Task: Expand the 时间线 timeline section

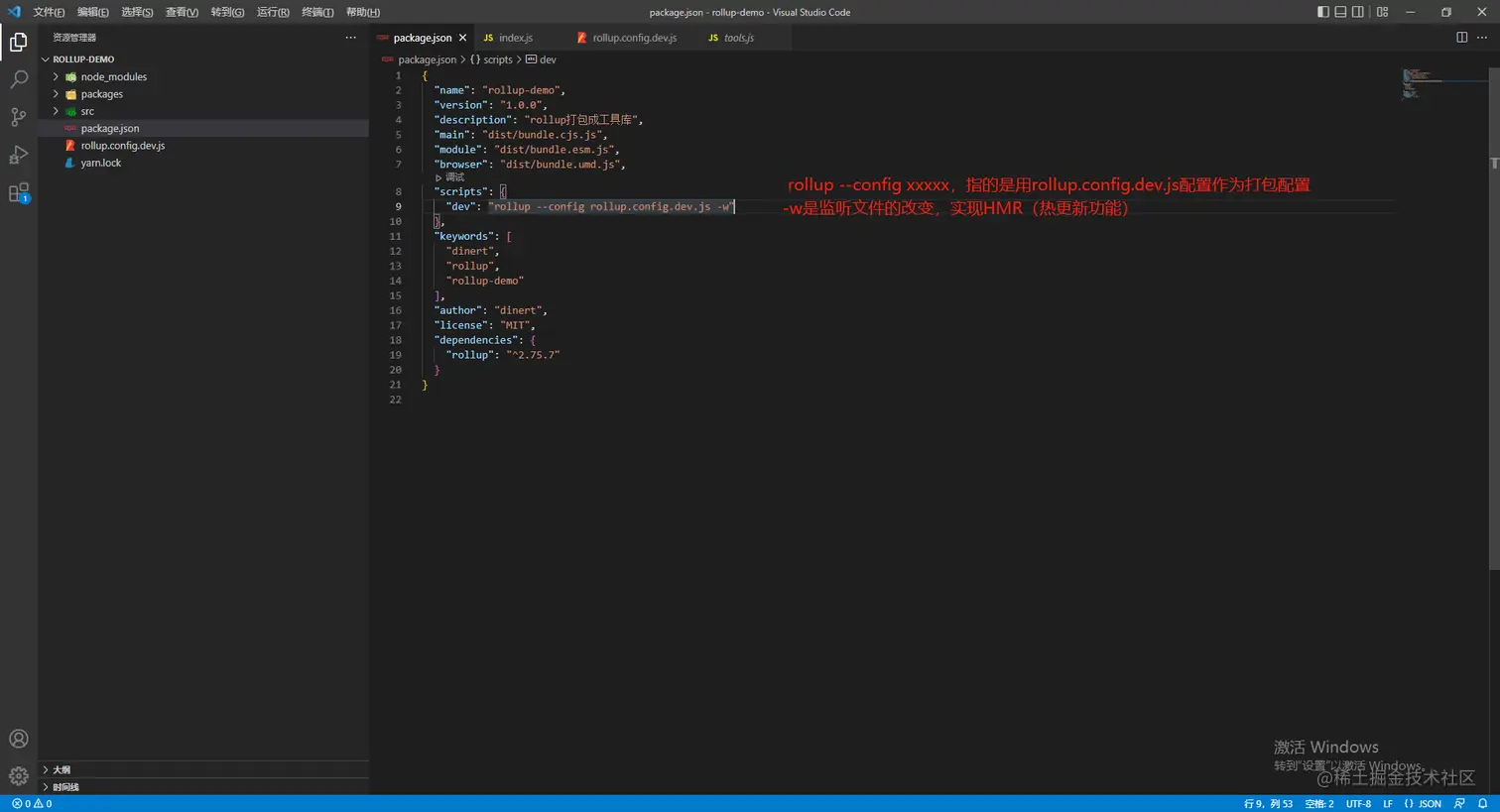Action: click(203, 787)
